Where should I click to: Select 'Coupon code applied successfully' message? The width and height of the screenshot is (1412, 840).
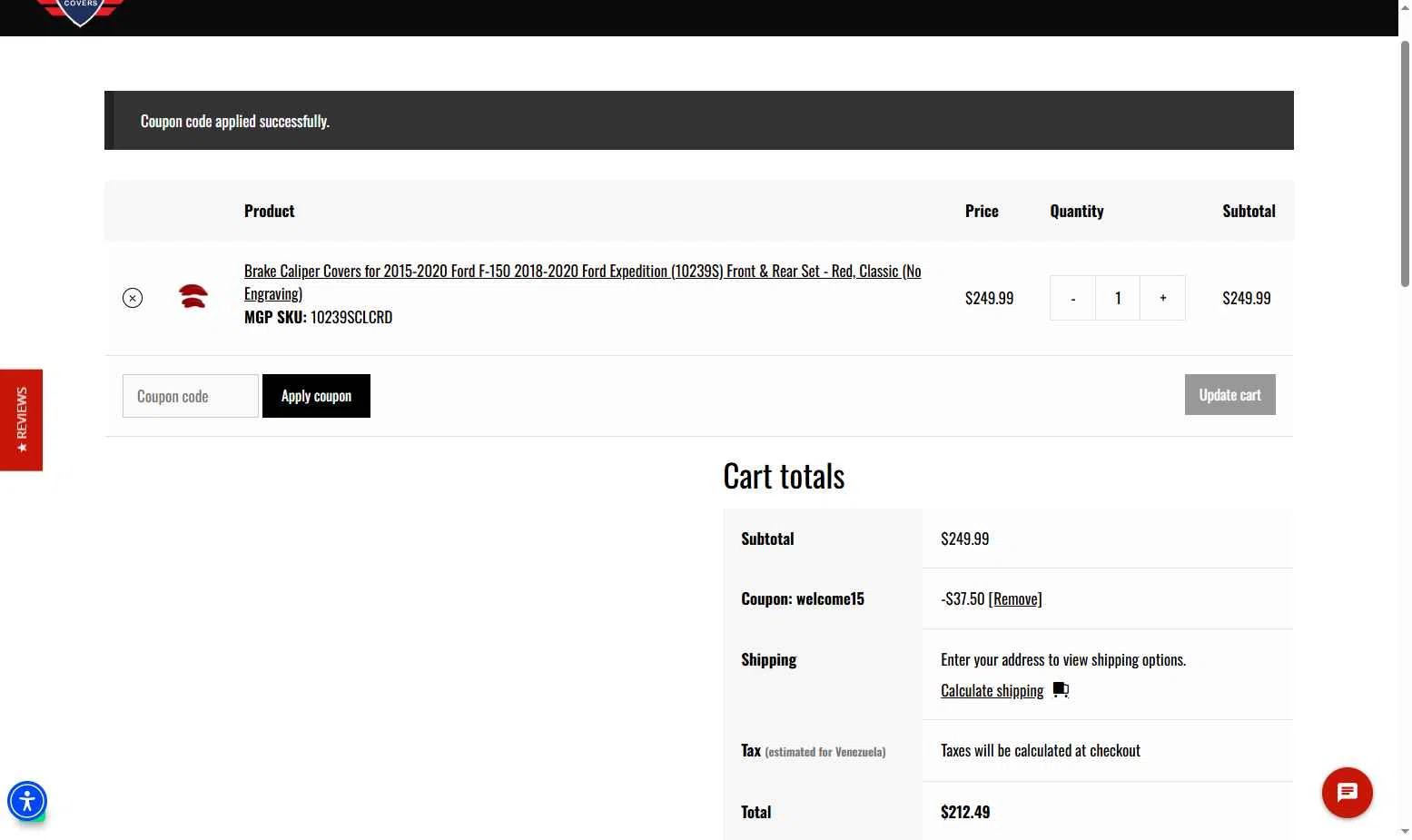(x=235, y=121)
